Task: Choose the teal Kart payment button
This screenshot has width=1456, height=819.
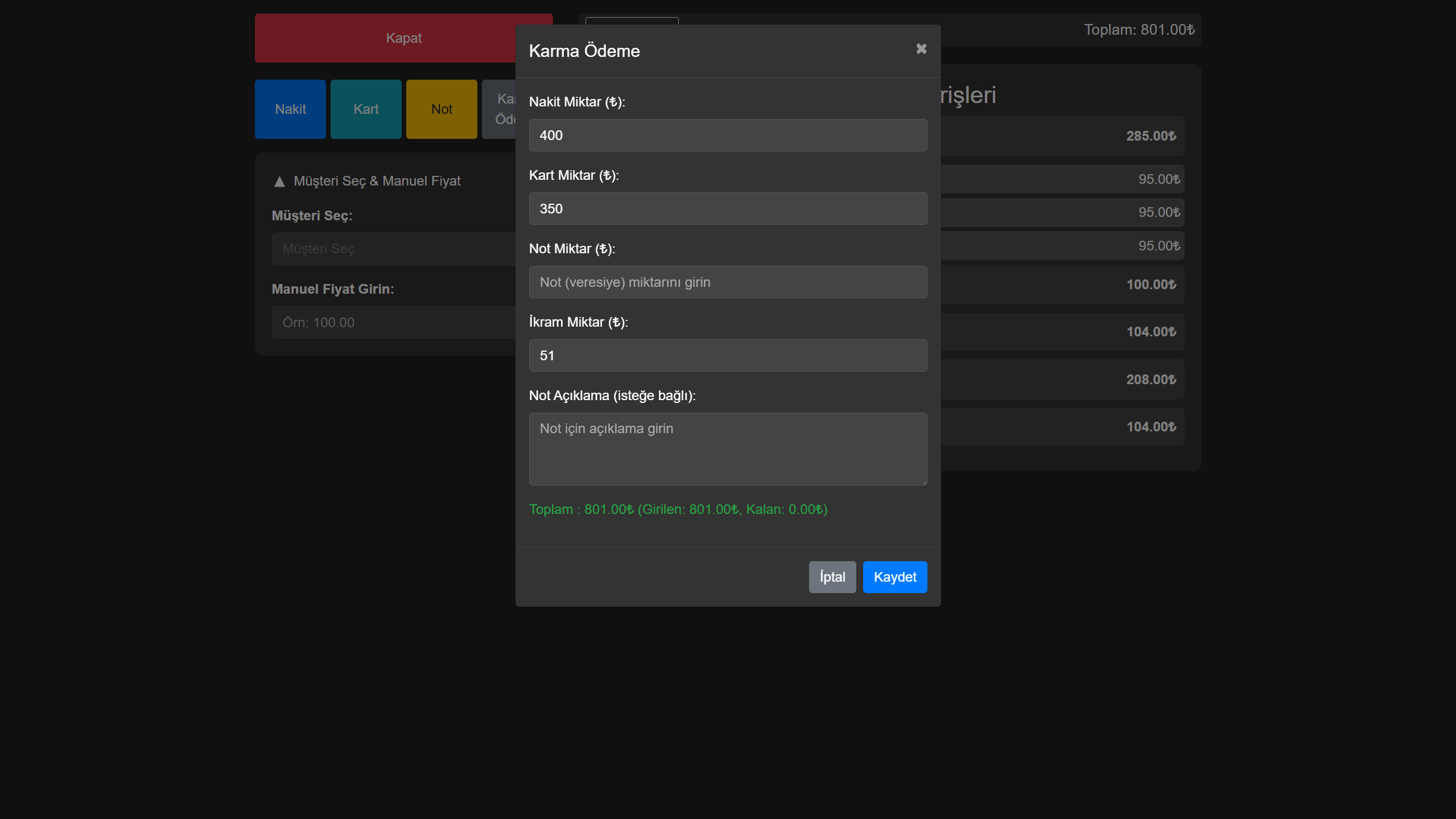Action: pos(366,109)
